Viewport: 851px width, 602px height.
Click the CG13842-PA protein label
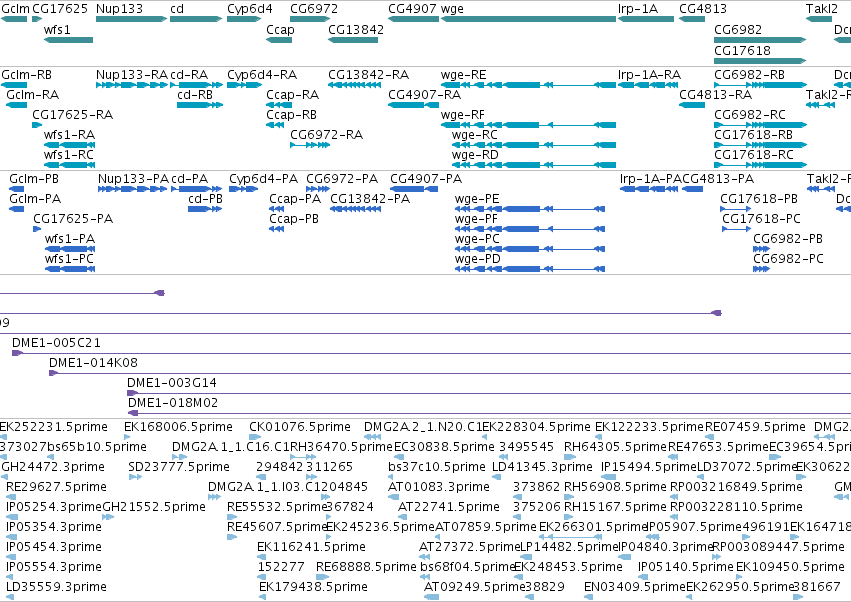370,199
